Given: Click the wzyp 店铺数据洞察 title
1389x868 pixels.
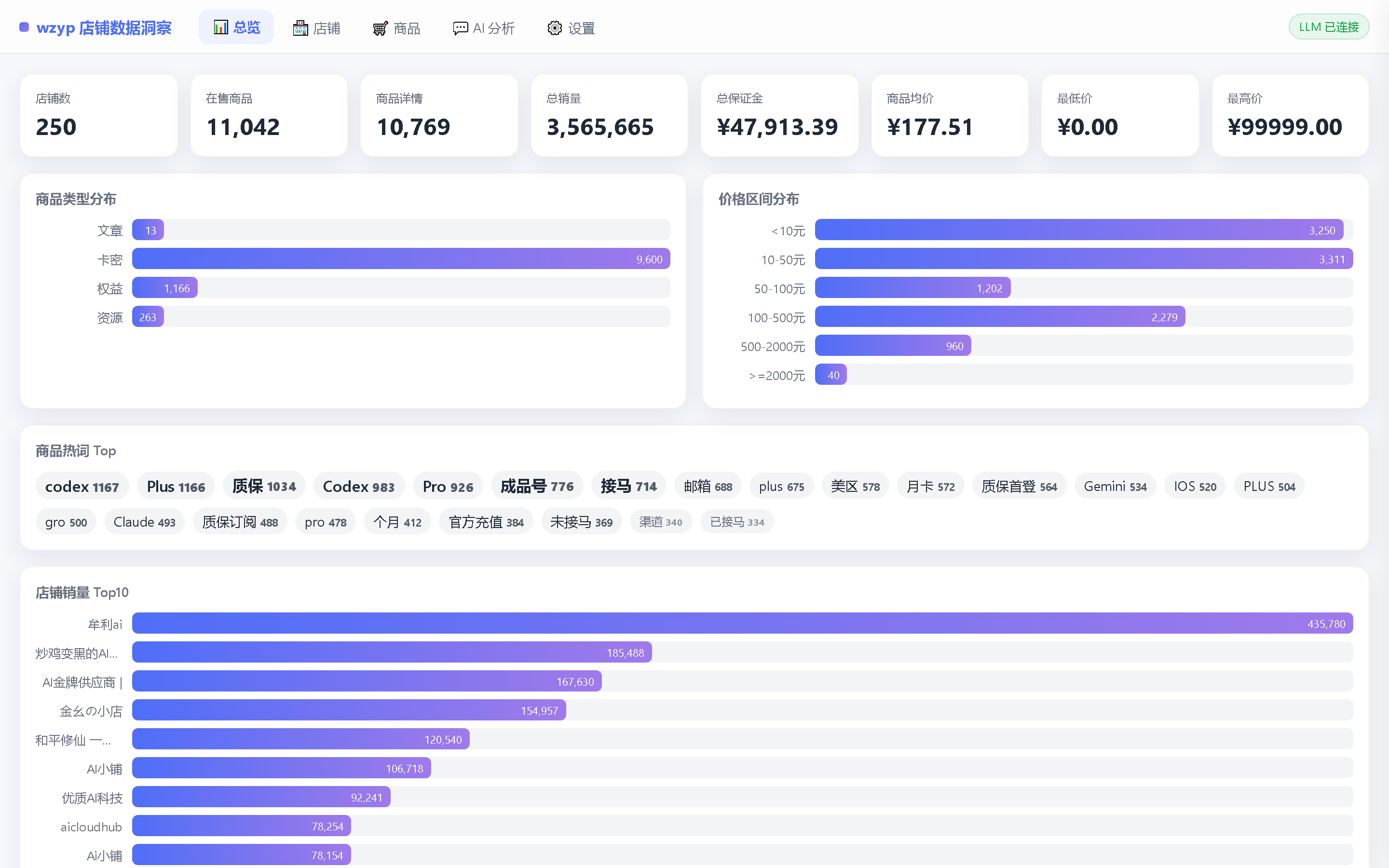Looking at the screenshot, I should click(x=104, y=27).
